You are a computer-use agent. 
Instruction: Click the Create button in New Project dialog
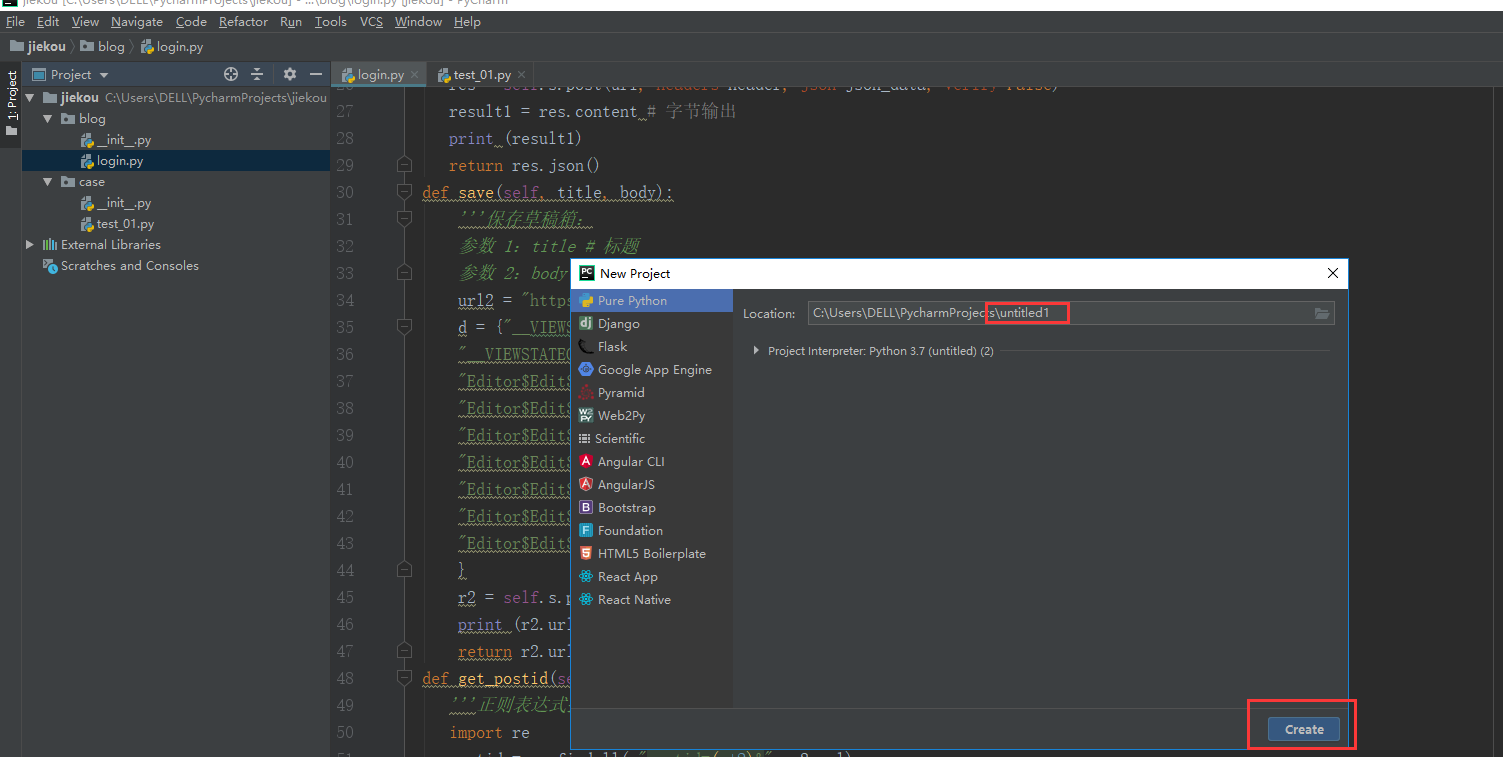click(x=1303, y=729)
